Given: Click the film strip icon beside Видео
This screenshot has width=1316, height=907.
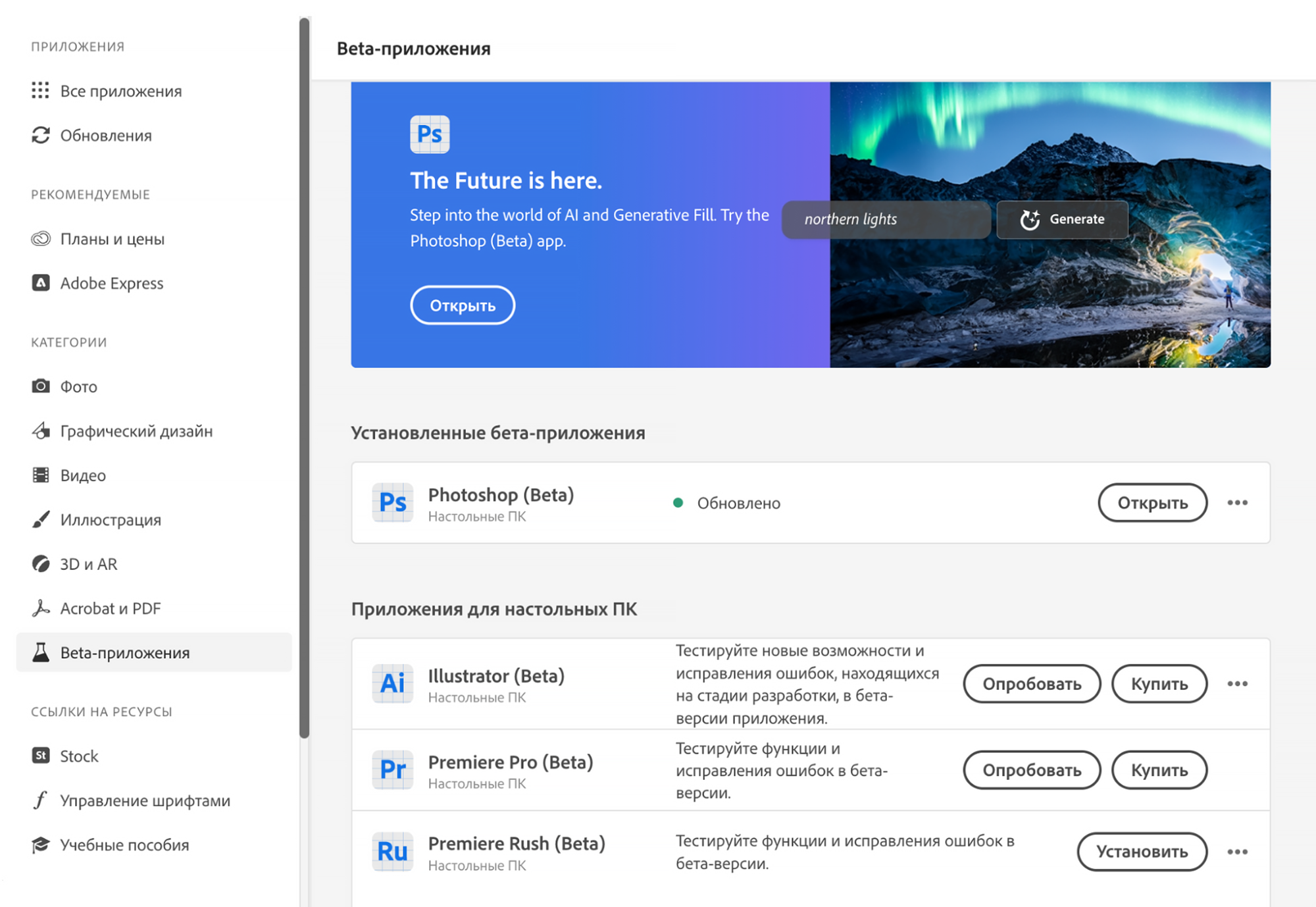Looking at the screenshot, I should [41, 475].
